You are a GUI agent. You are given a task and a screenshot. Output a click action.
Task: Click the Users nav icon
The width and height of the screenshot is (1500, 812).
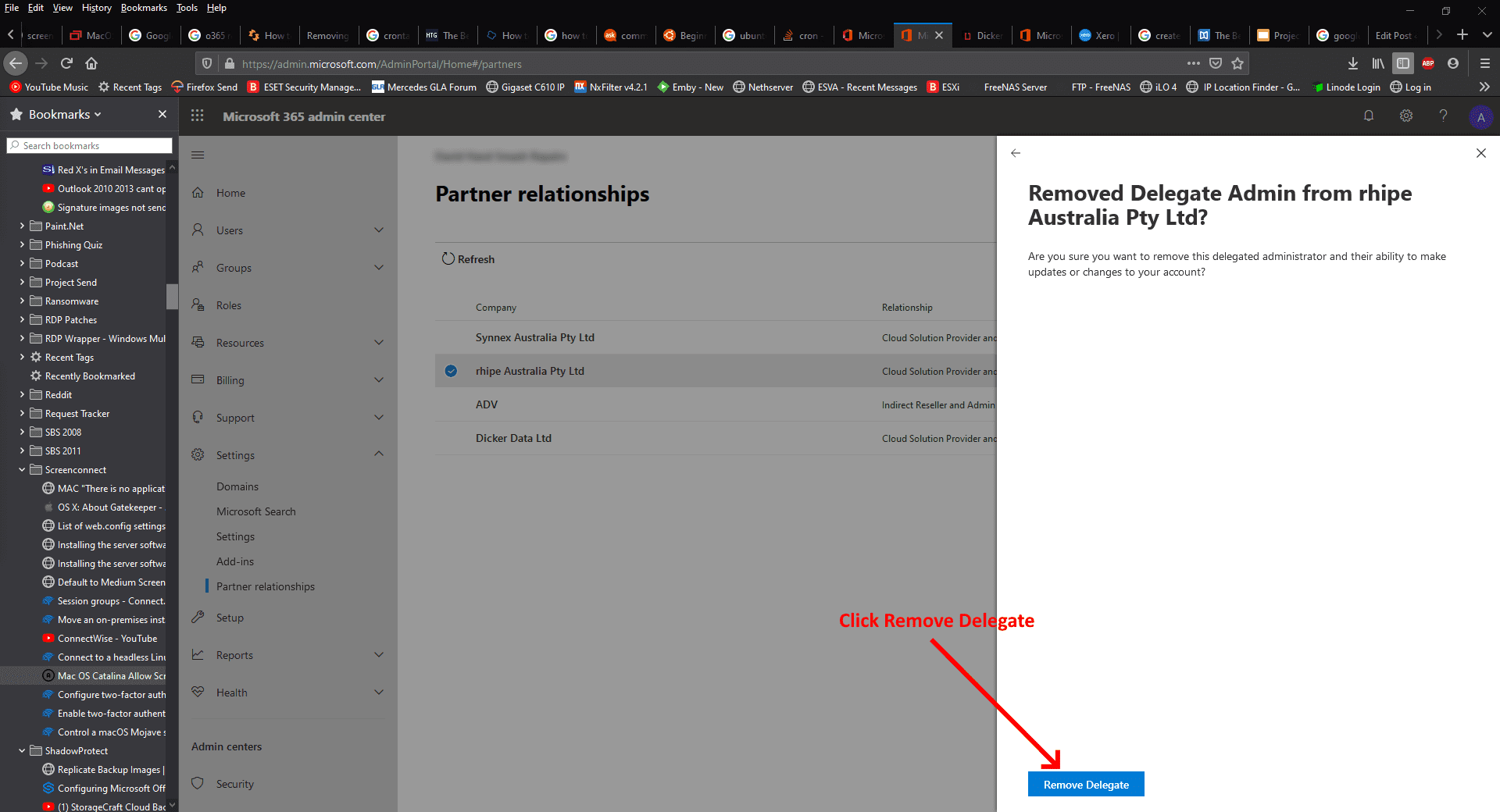(198, 230)
